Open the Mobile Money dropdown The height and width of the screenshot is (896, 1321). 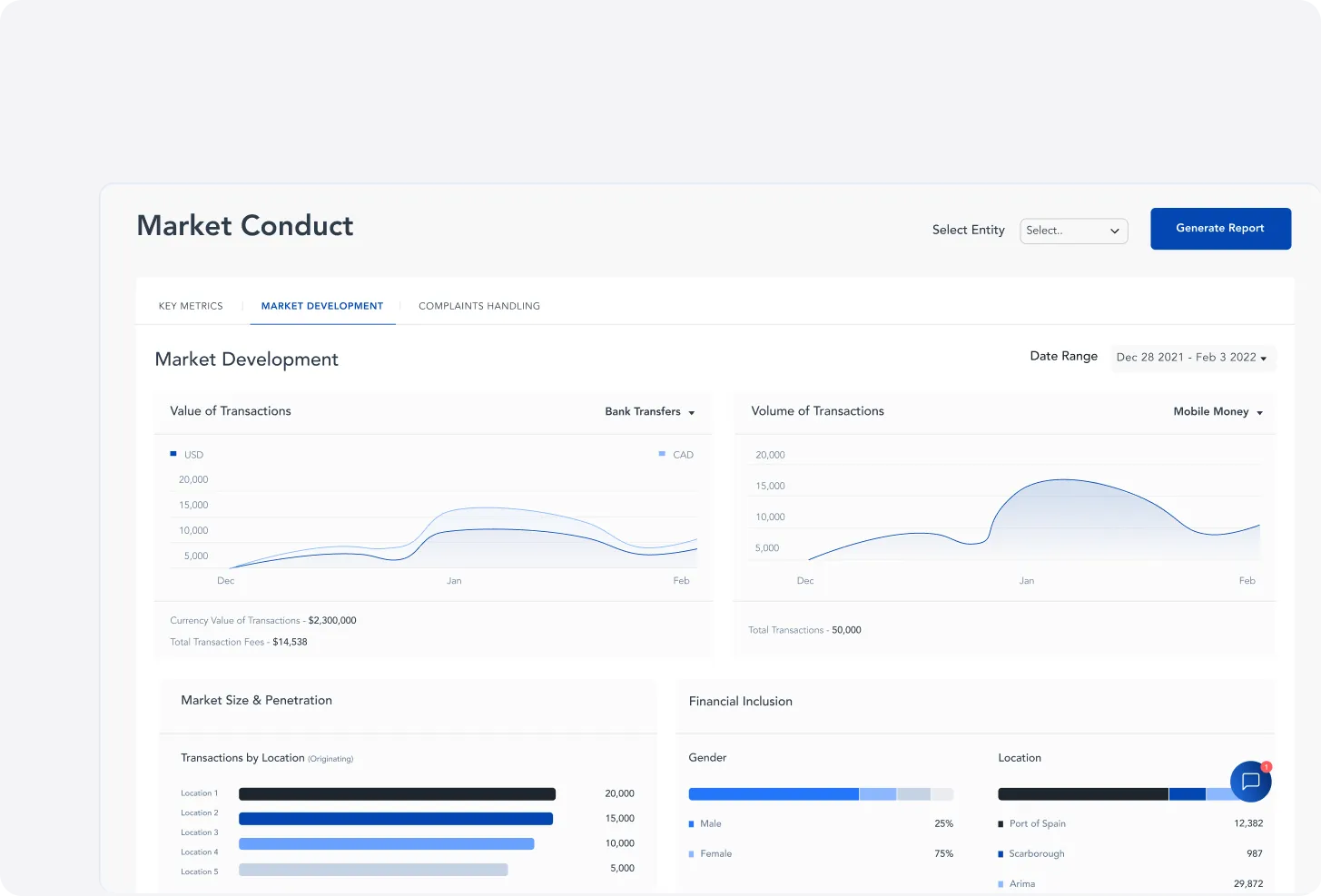point(1217,412)
